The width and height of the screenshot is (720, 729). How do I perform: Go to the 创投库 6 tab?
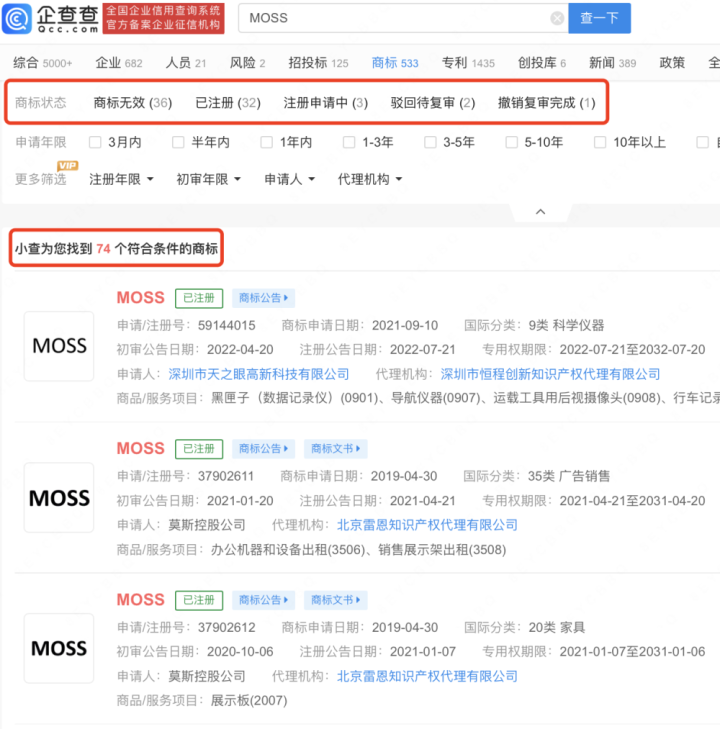542,63
